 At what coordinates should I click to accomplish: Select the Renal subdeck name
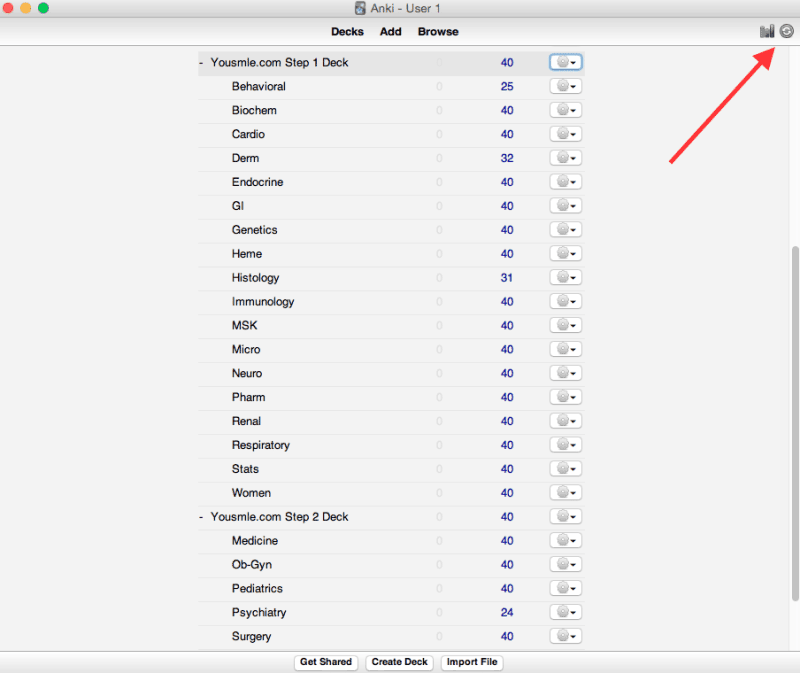[x=246, y=421]
